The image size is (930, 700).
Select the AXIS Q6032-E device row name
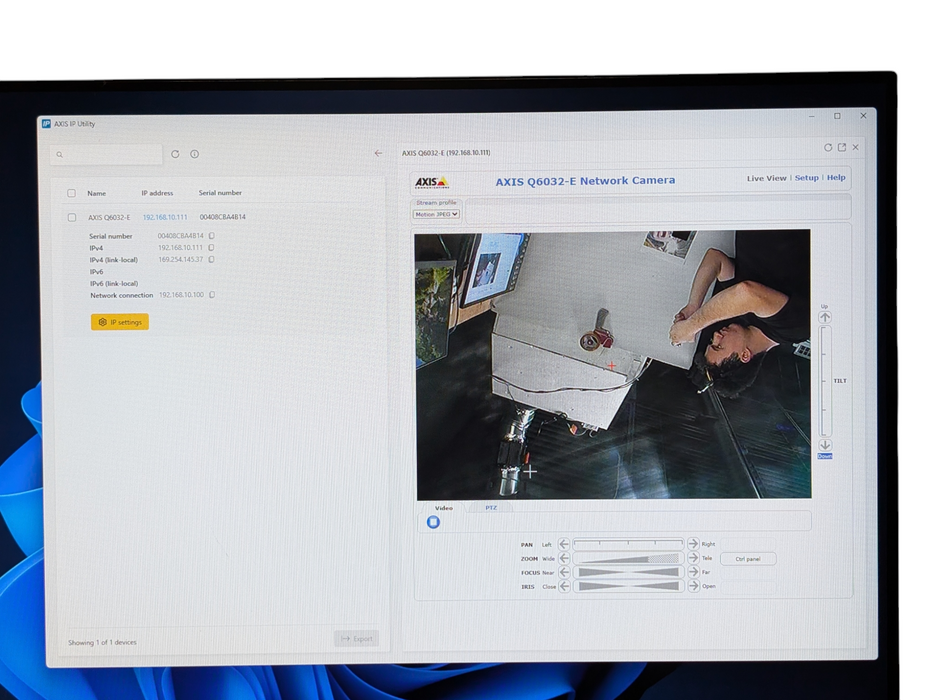pos(109,218)
